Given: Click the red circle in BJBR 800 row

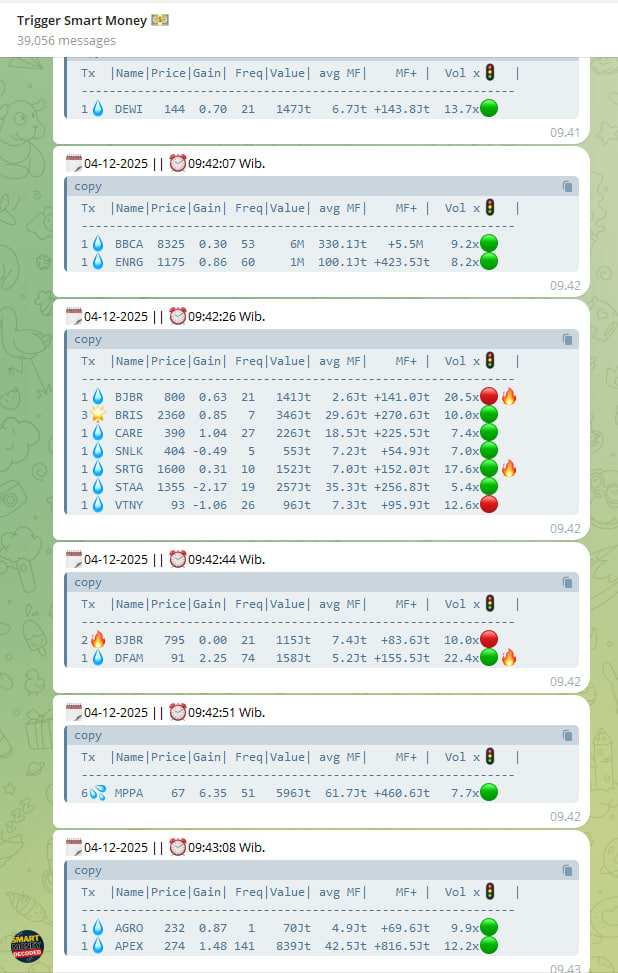Looking at the screenshot, I should click(489, 397).
